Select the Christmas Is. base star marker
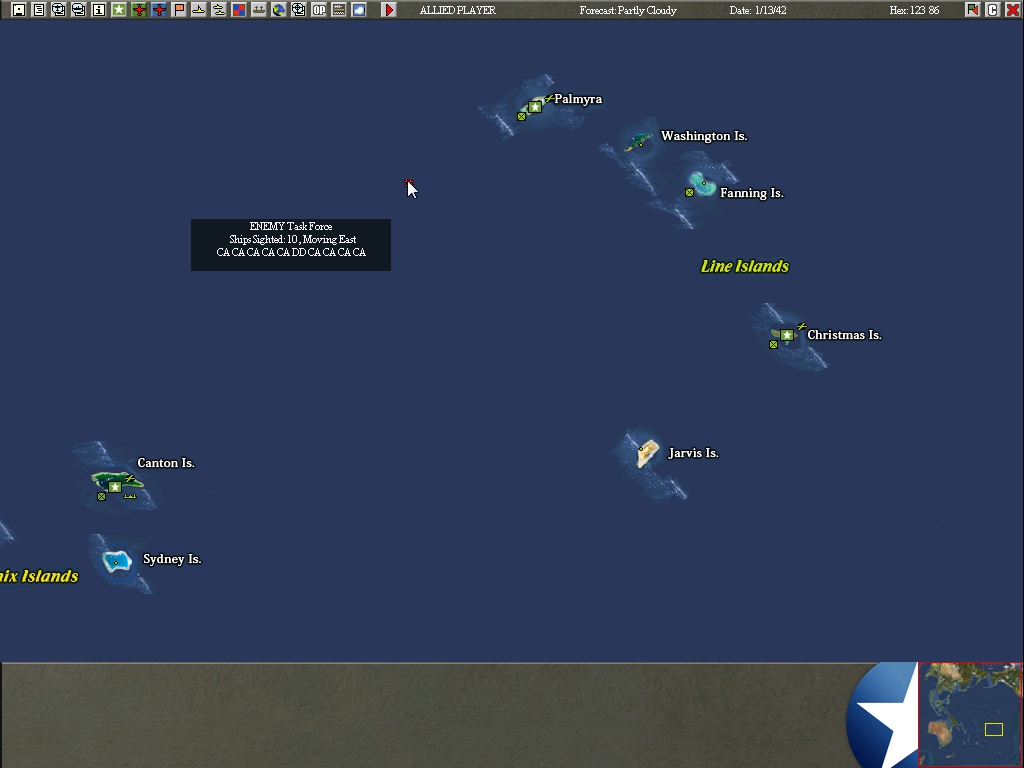The height and width of the screenshot is (768, 1024). 787,335
